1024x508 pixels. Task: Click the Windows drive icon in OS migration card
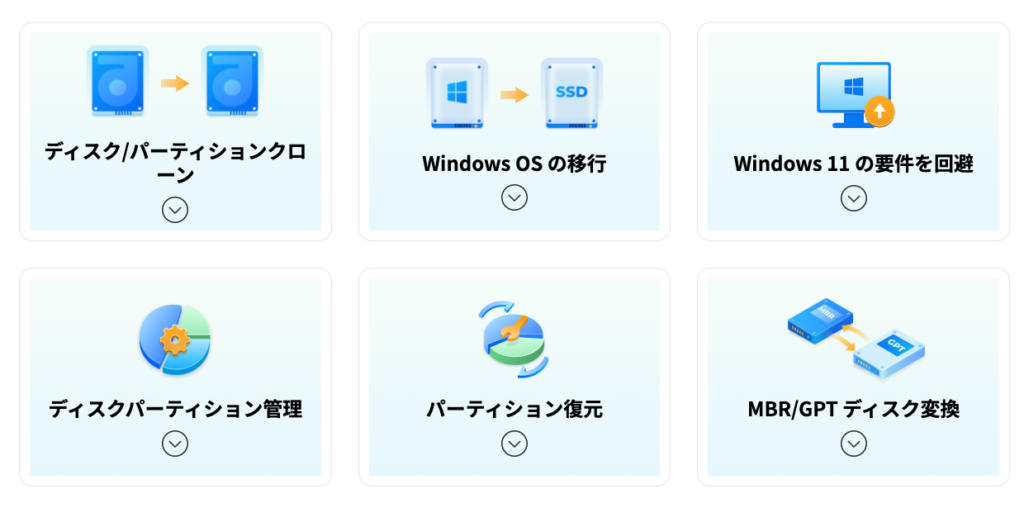tap(456, 93)
